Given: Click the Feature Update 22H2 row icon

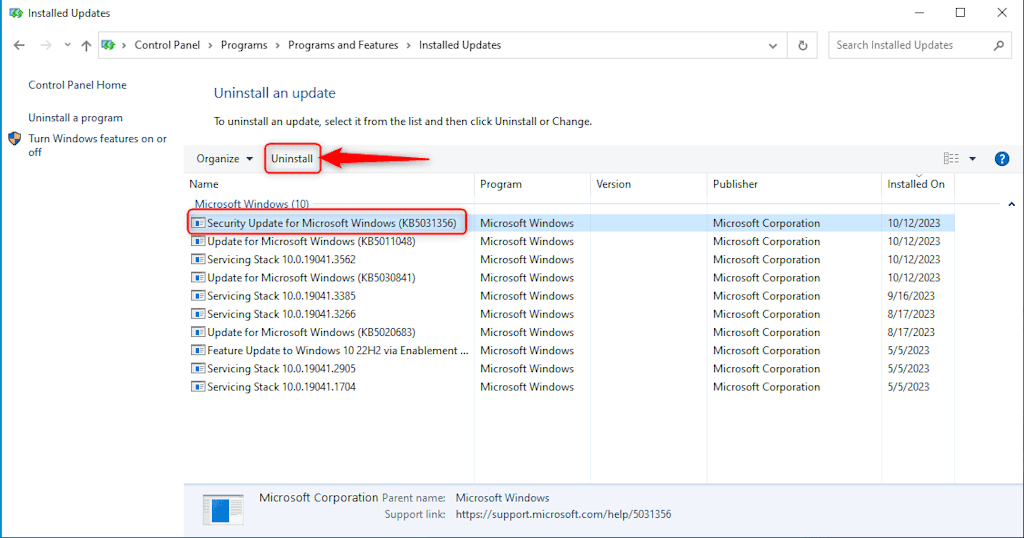Looking at the screenshot, I should tap(198, 351).
